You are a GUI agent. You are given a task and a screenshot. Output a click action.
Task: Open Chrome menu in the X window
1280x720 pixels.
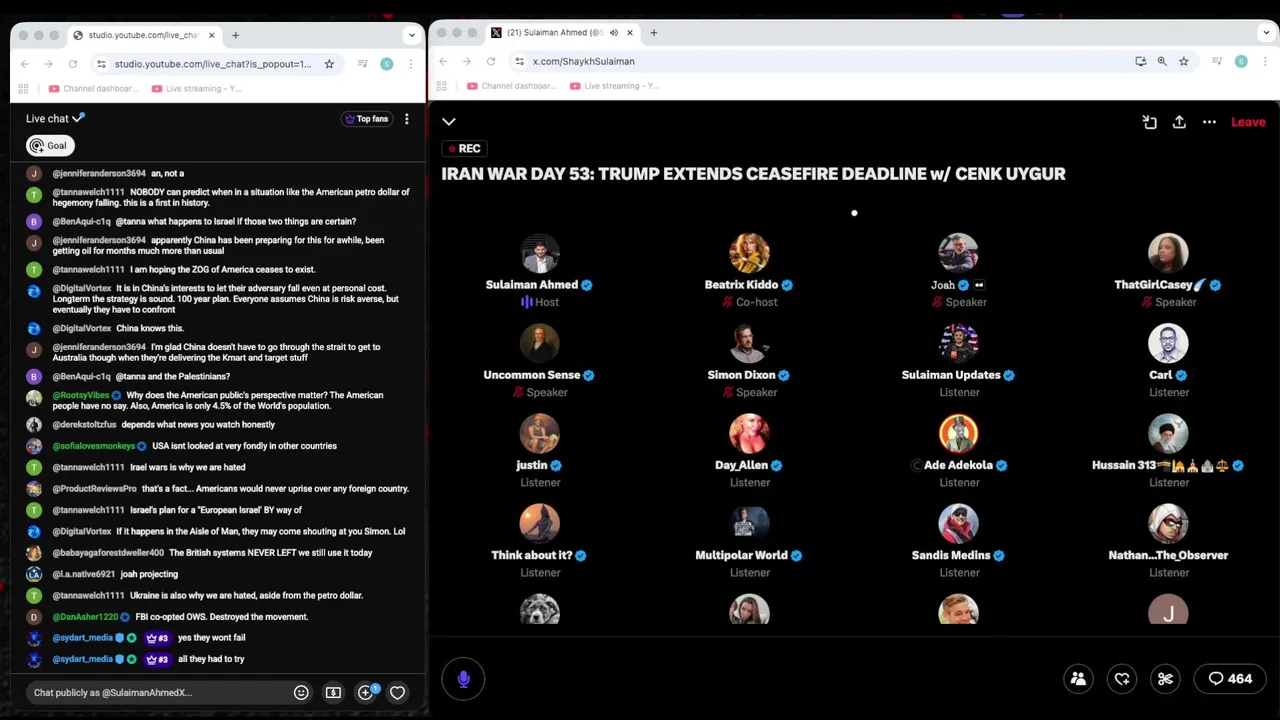coord(1264,61)
